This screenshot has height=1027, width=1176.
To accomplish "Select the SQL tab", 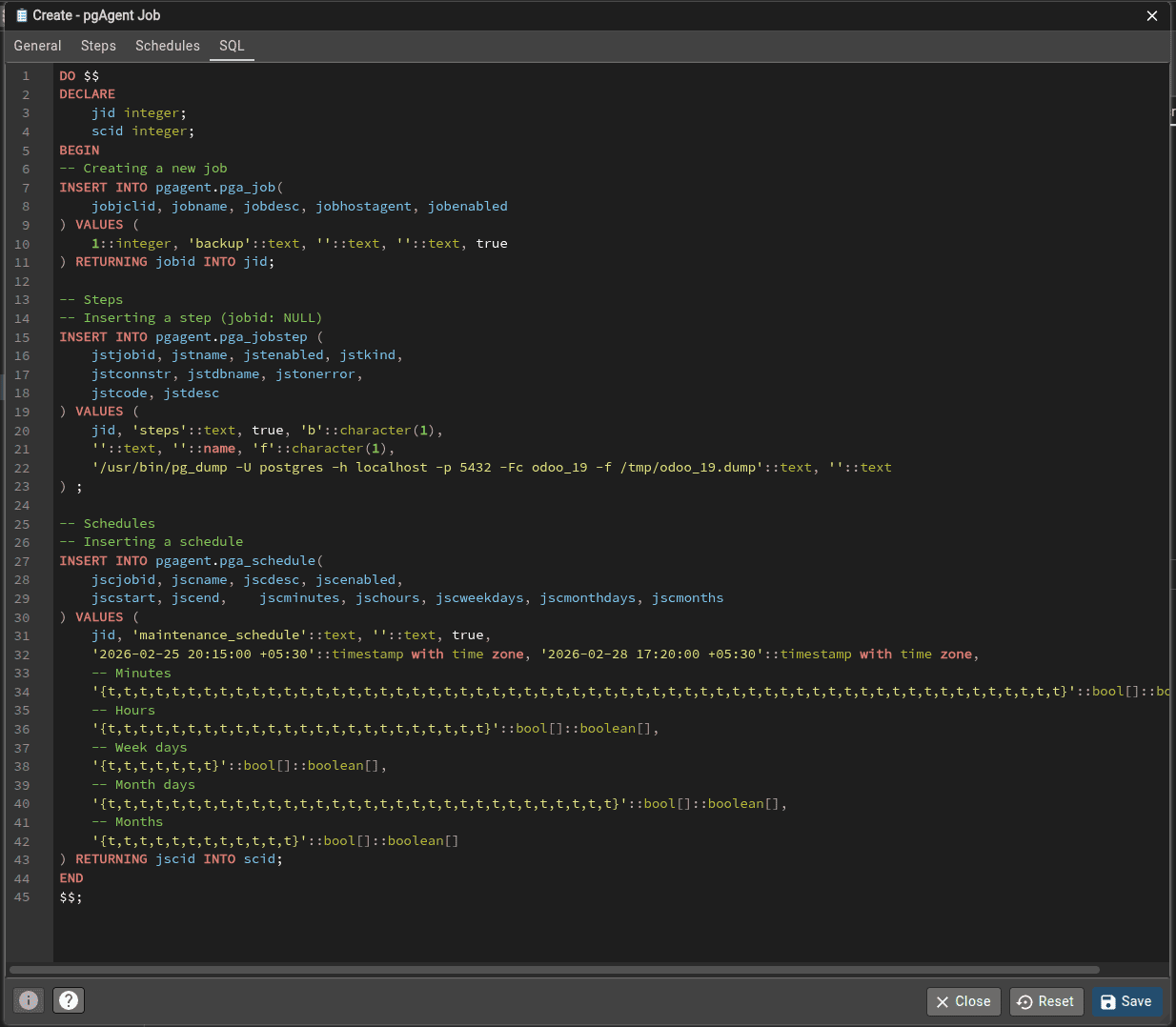I will coord(232,46).
